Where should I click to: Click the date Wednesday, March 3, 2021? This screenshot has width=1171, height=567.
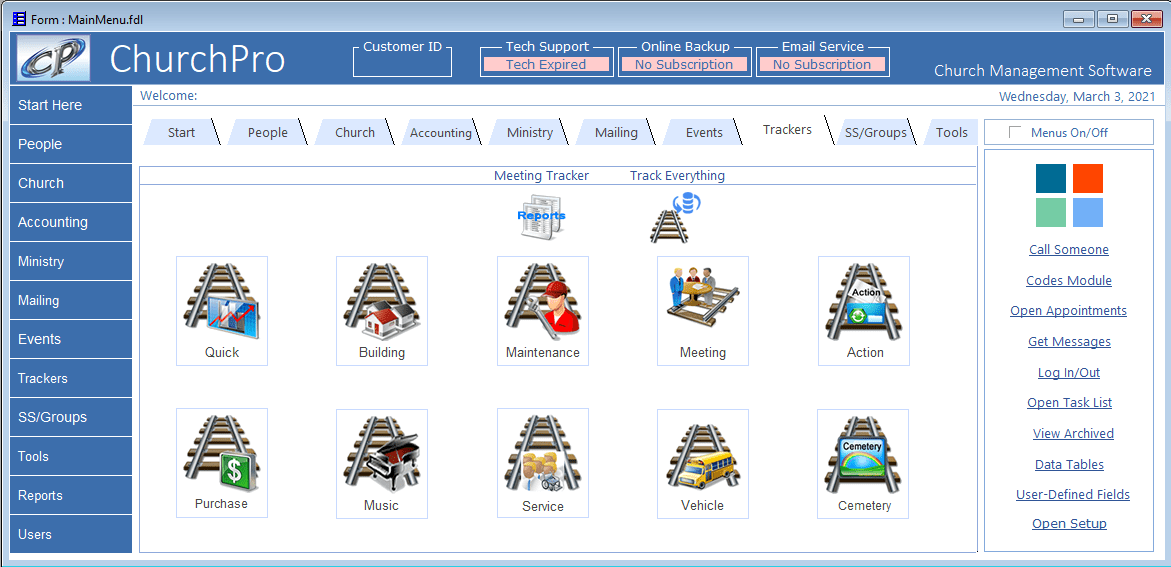click(x=1076, y=96)
